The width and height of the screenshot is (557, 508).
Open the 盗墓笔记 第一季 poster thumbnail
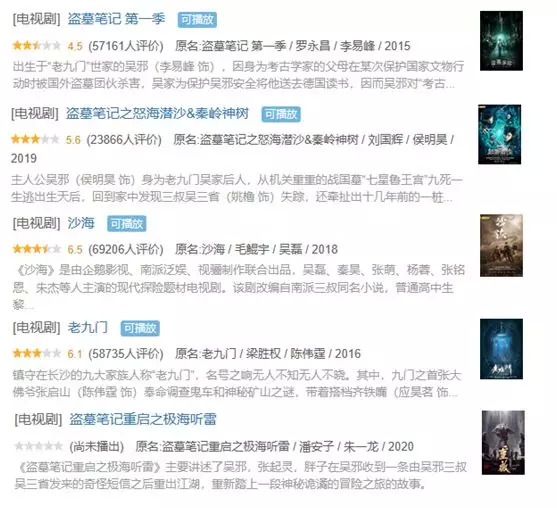(x=501, y=40)
